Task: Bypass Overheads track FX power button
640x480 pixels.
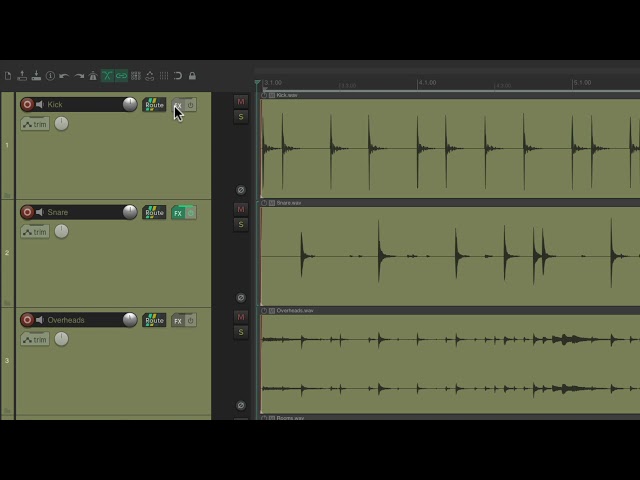Action: (191, 320)
